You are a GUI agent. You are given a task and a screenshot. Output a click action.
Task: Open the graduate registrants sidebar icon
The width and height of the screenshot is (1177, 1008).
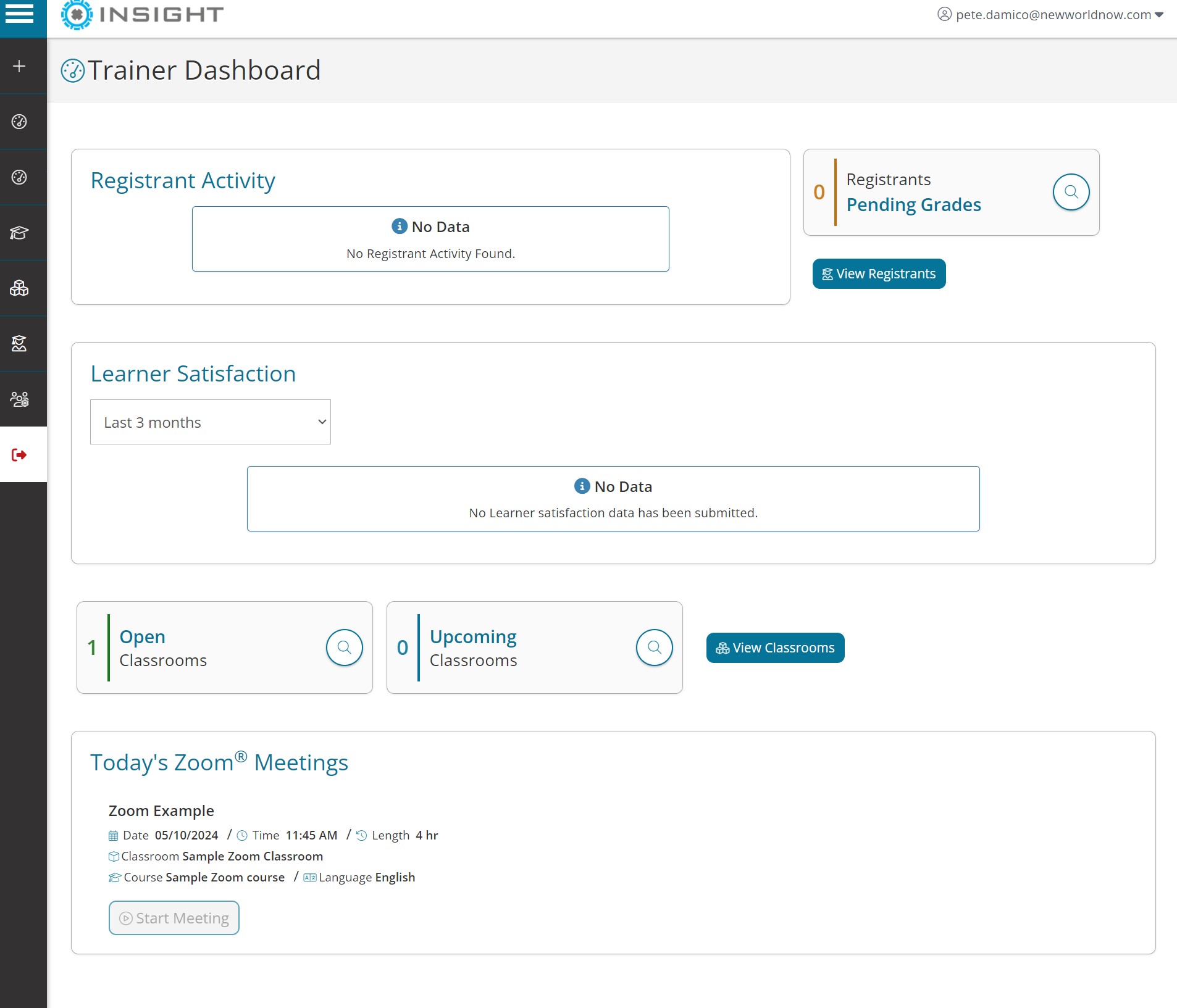tap(20, 344)
